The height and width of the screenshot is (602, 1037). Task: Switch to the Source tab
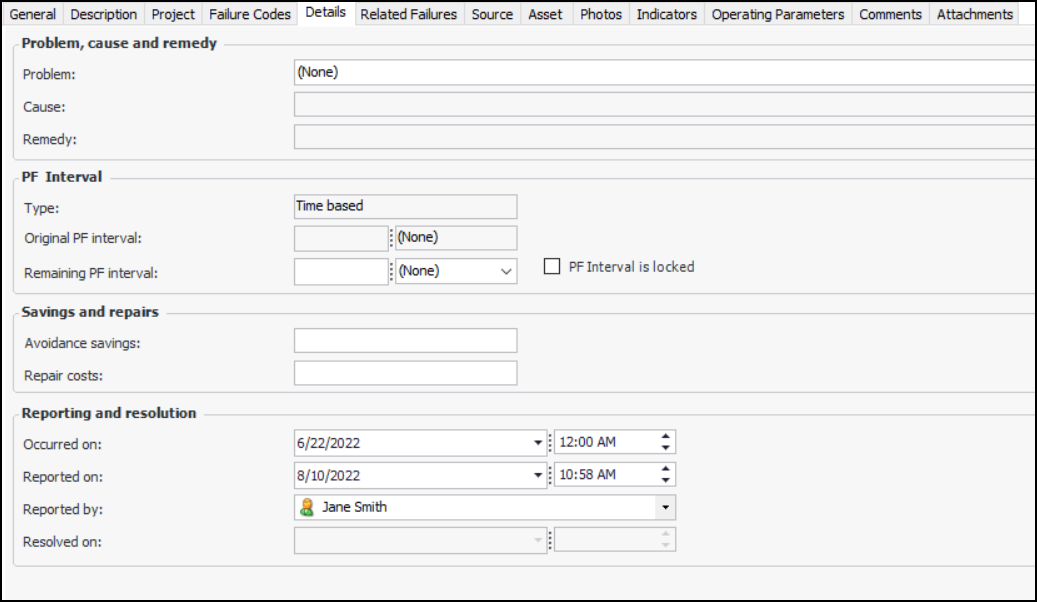pyautogui.click(x=492, y=15)
